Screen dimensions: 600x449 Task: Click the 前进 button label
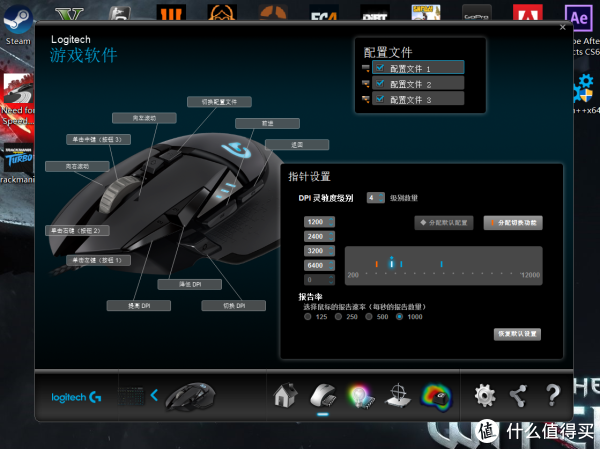[x=267, y=123]
